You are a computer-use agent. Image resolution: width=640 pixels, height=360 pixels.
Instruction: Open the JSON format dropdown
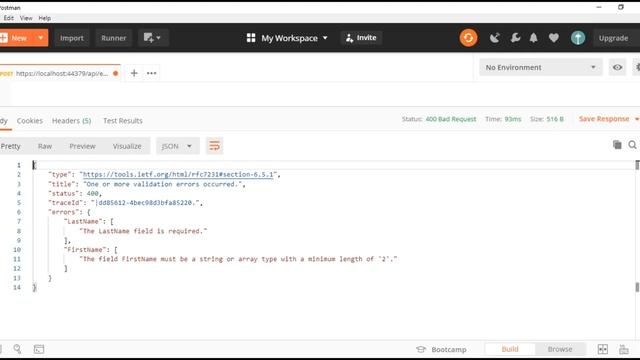tap(178, 146)
